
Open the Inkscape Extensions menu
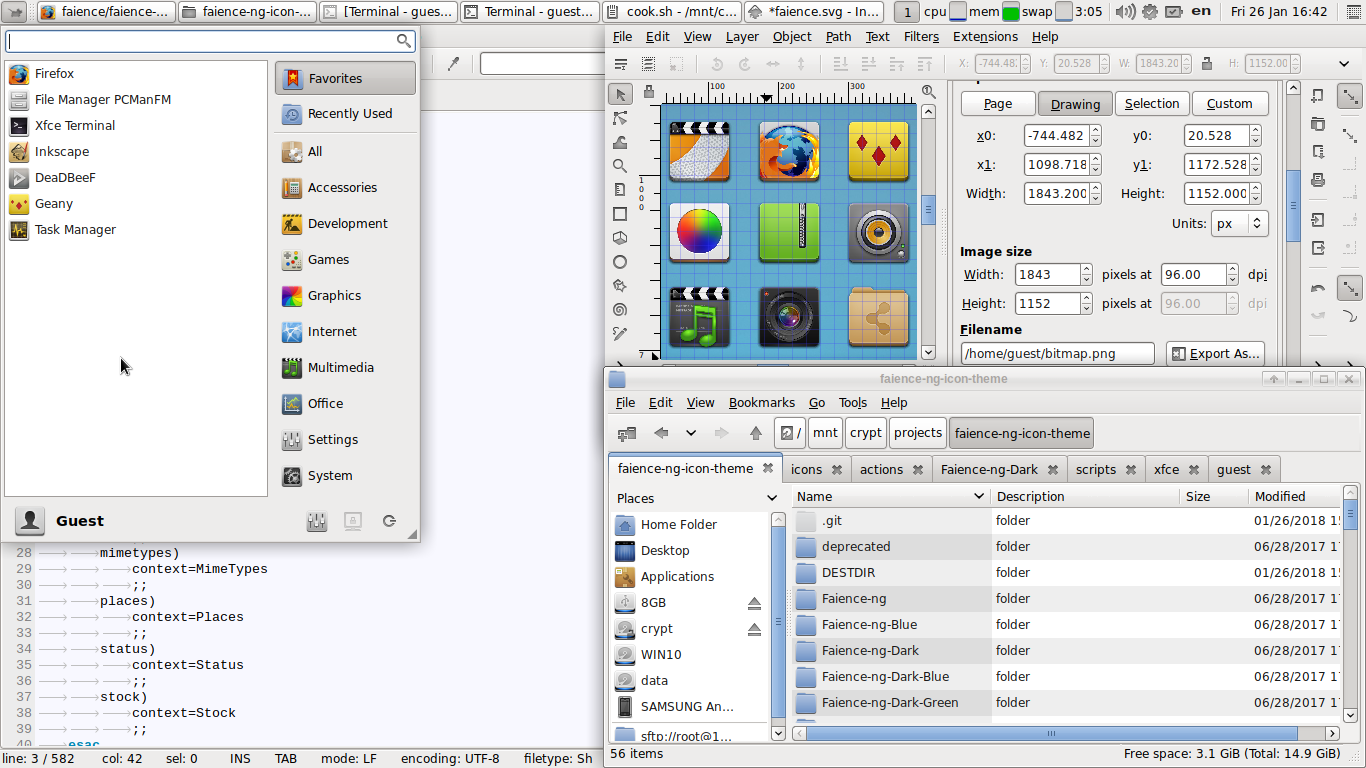click(985, 37)
